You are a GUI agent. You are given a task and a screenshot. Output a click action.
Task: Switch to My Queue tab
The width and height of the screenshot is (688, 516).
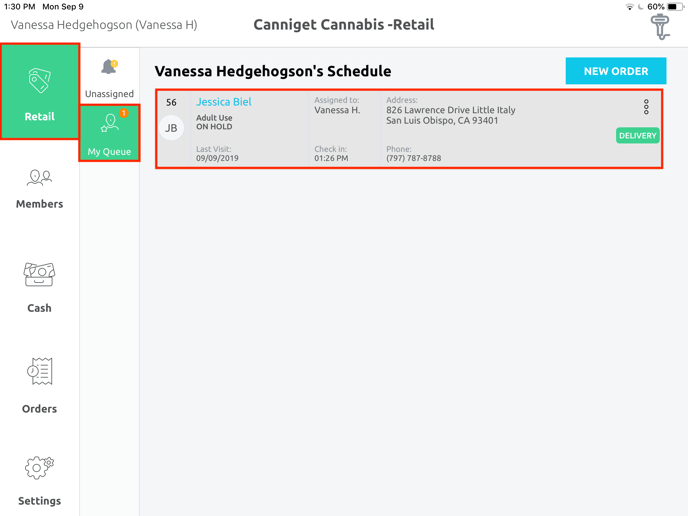110,133
